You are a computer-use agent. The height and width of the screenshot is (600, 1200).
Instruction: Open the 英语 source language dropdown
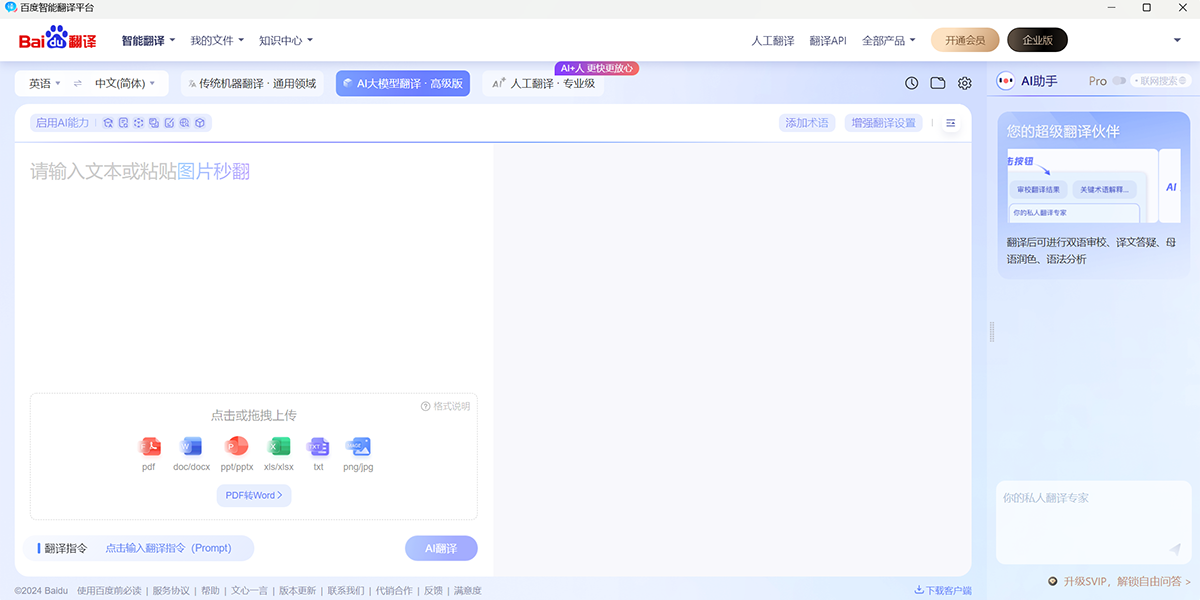(x=42, y=83)
